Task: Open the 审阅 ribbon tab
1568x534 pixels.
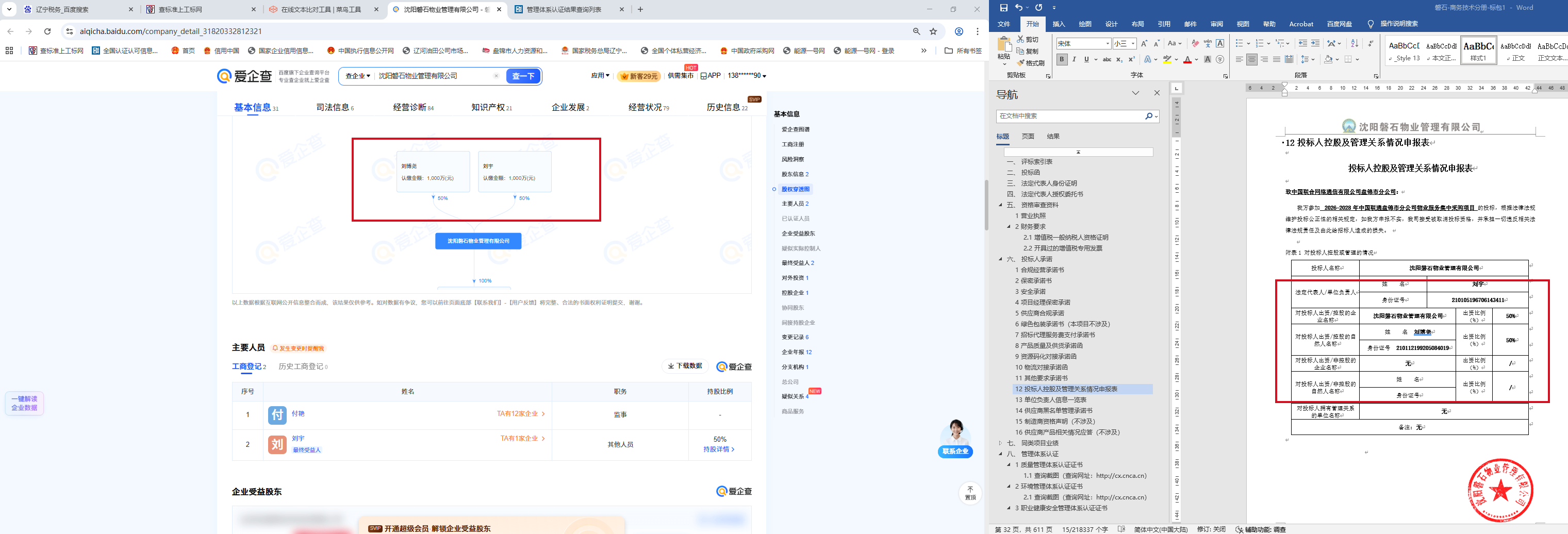Action: [x=1216, y=24]
